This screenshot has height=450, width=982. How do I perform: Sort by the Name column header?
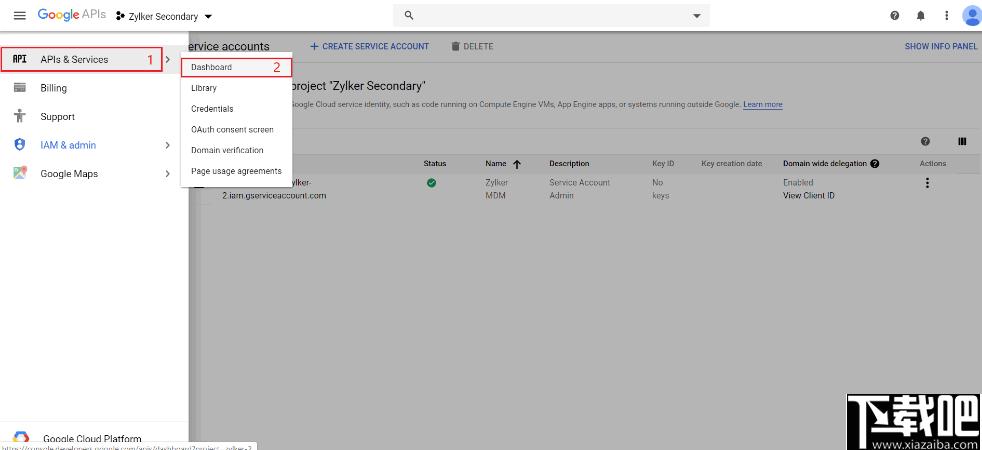[496, 163]
